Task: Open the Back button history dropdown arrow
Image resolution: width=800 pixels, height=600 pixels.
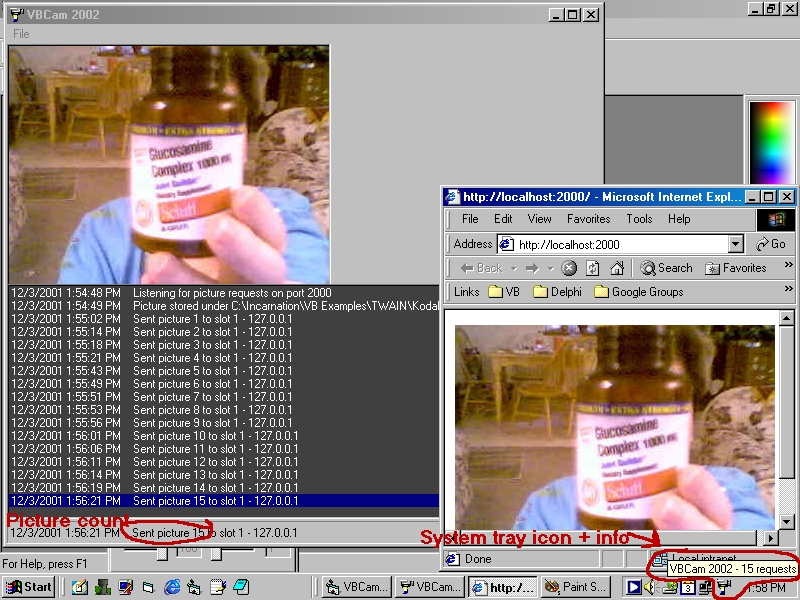Action: (x=514, y=268)
